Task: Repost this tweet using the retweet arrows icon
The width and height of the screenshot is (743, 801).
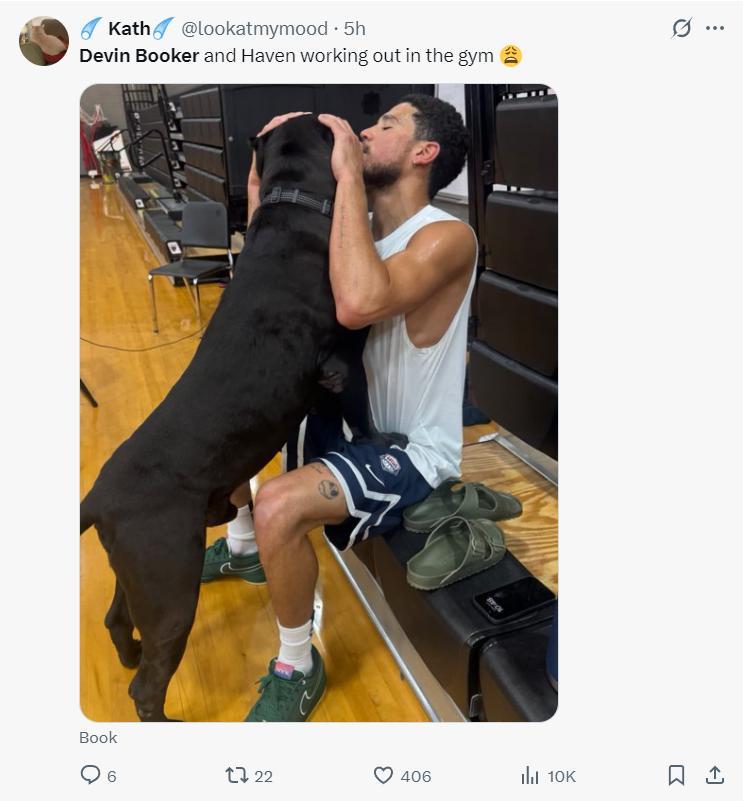Action: click(237, 775)
